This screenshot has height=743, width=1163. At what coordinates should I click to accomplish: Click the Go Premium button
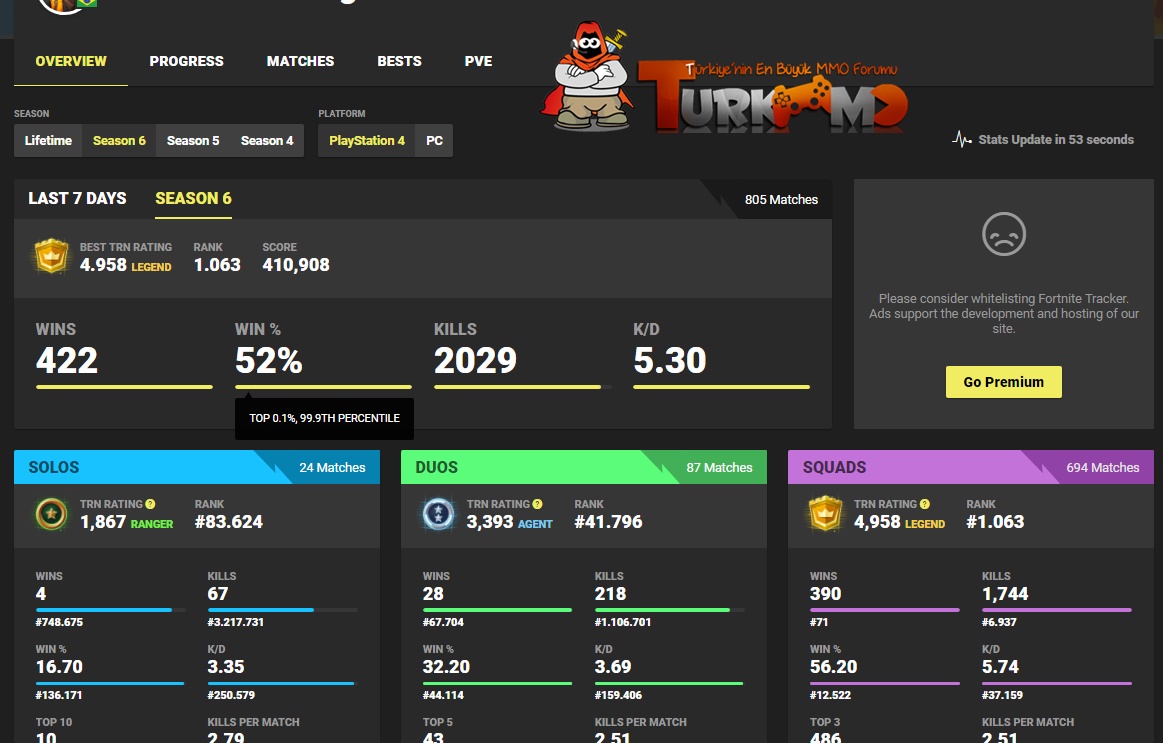tap(1004, 382)
